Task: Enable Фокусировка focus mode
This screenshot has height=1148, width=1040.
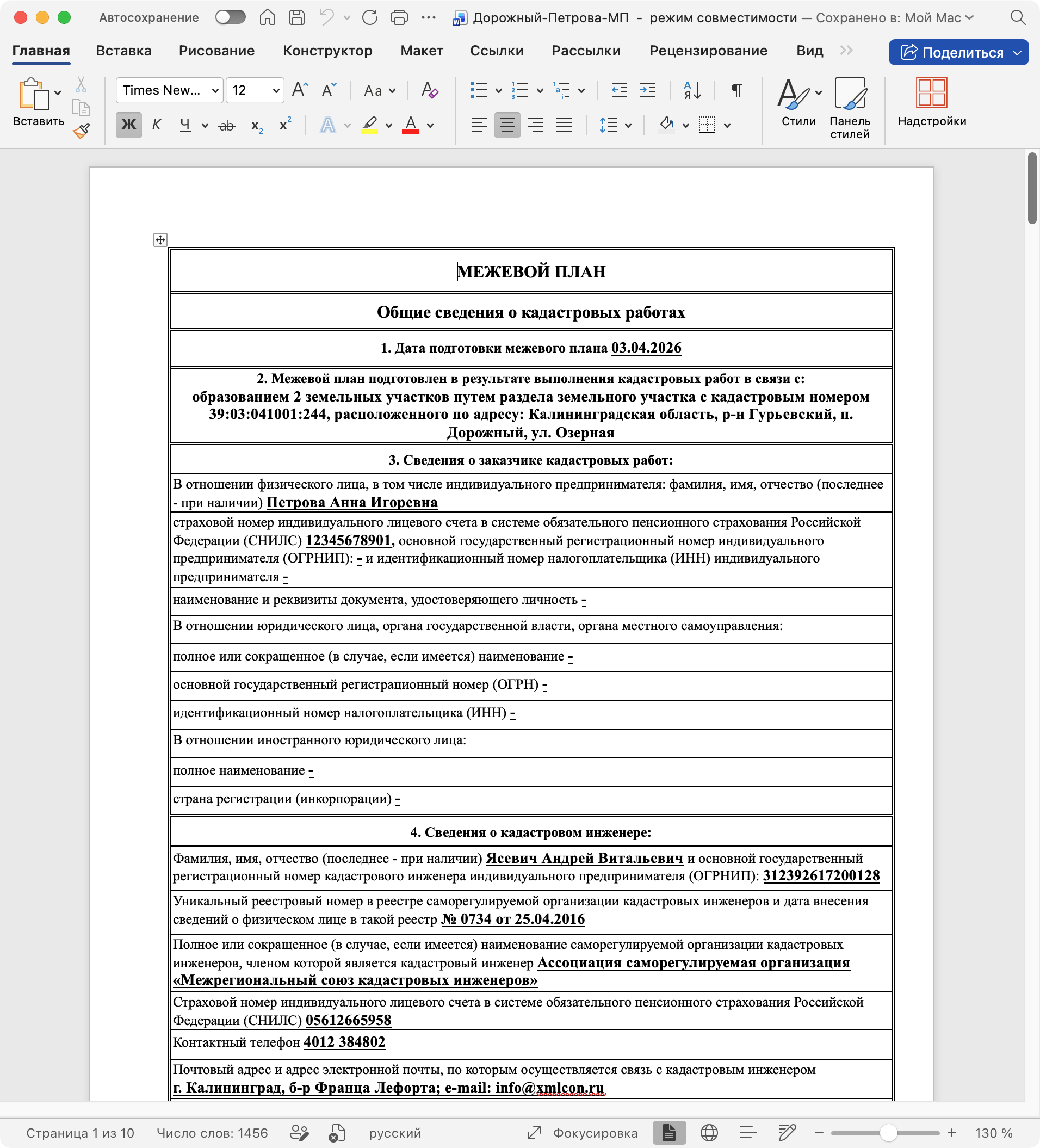Action: (583, 1133)
